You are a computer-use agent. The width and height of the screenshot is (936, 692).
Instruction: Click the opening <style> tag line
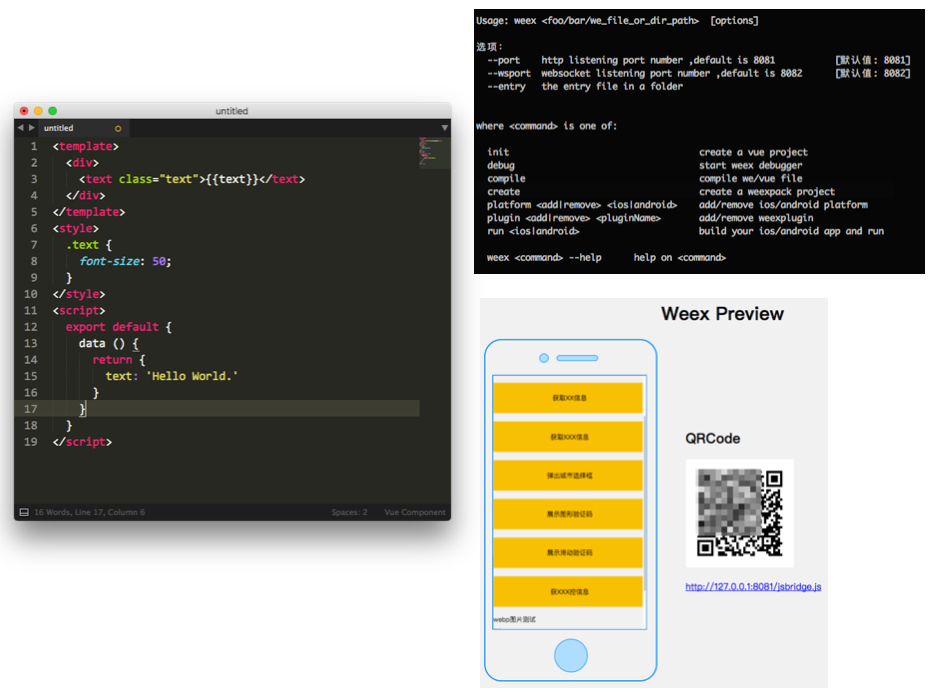tap(76, 228)
